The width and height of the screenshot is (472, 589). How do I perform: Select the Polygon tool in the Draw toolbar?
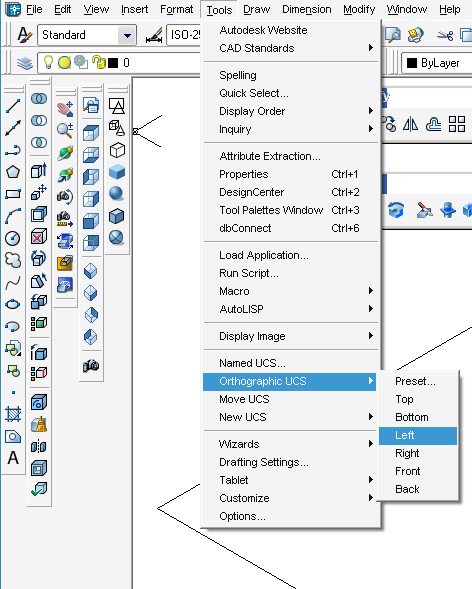13,172
